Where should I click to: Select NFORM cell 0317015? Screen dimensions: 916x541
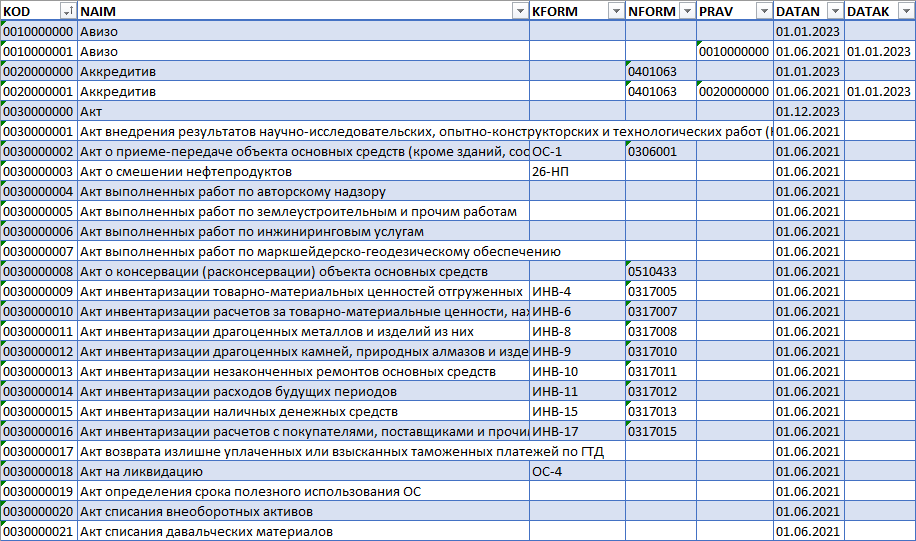[x=661, y=432]
